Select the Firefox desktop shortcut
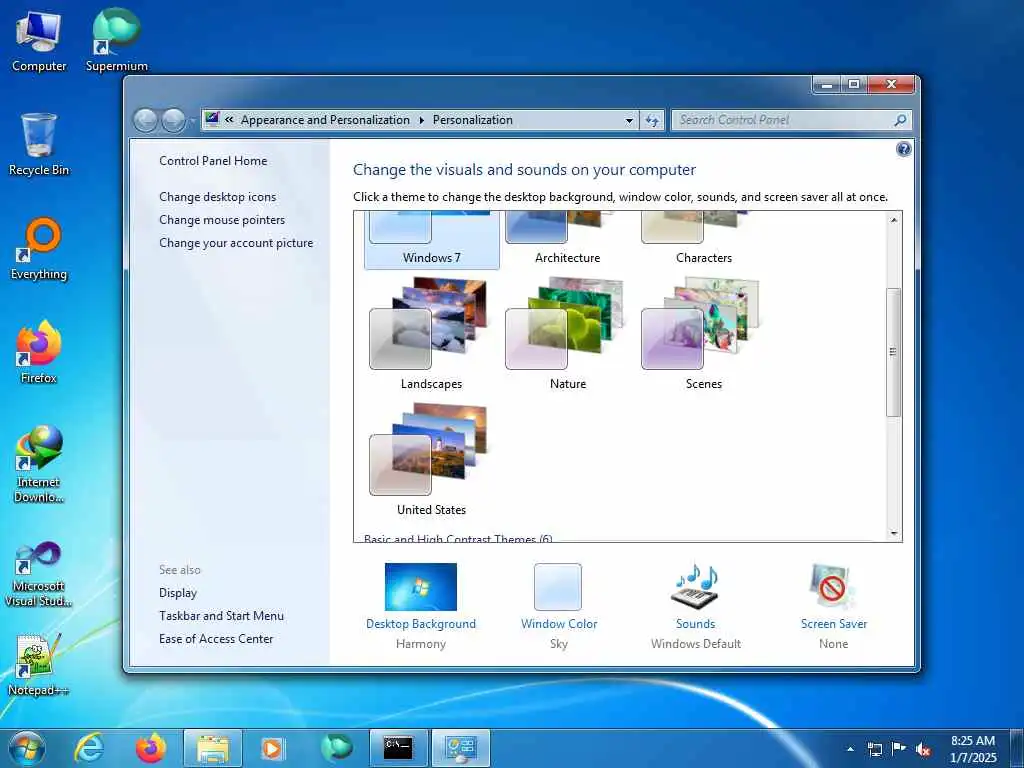Viewport: 1024px width, 768px height. (x=39, y=353)
